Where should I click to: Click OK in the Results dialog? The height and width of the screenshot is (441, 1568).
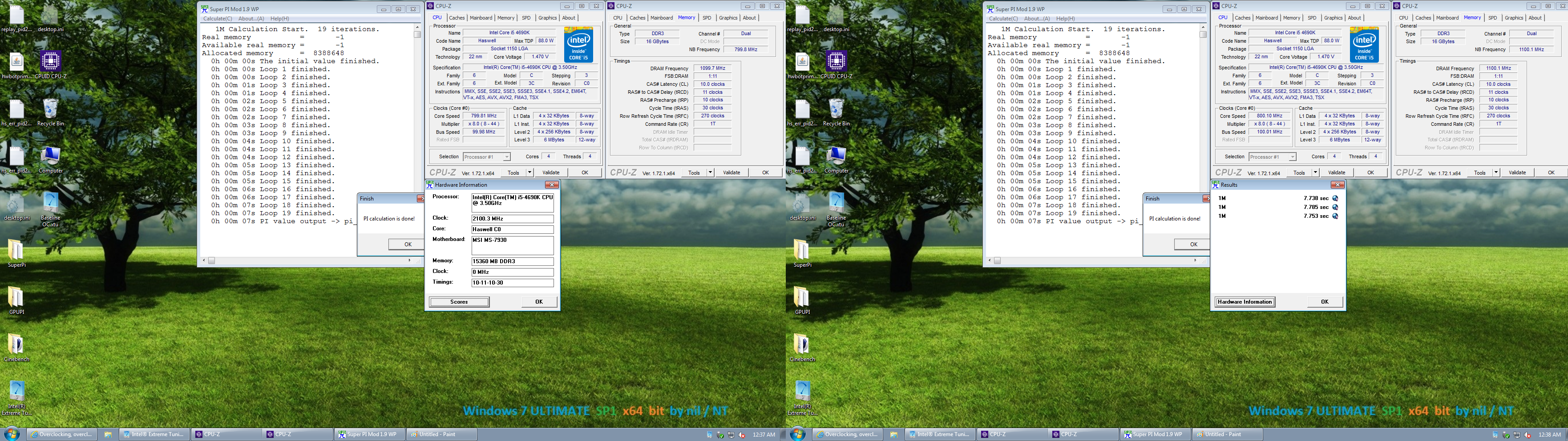(1325, 302)
